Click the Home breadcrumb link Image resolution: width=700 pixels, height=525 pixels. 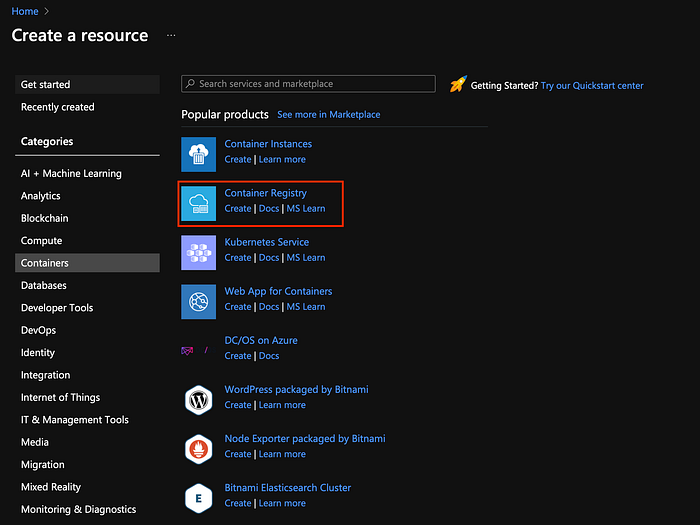[25, 12]
